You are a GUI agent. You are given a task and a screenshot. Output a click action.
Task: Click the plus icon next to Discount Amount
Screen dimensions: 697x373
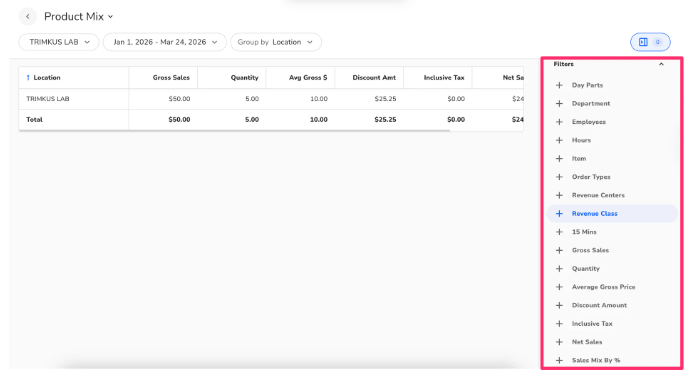point(559,305)
